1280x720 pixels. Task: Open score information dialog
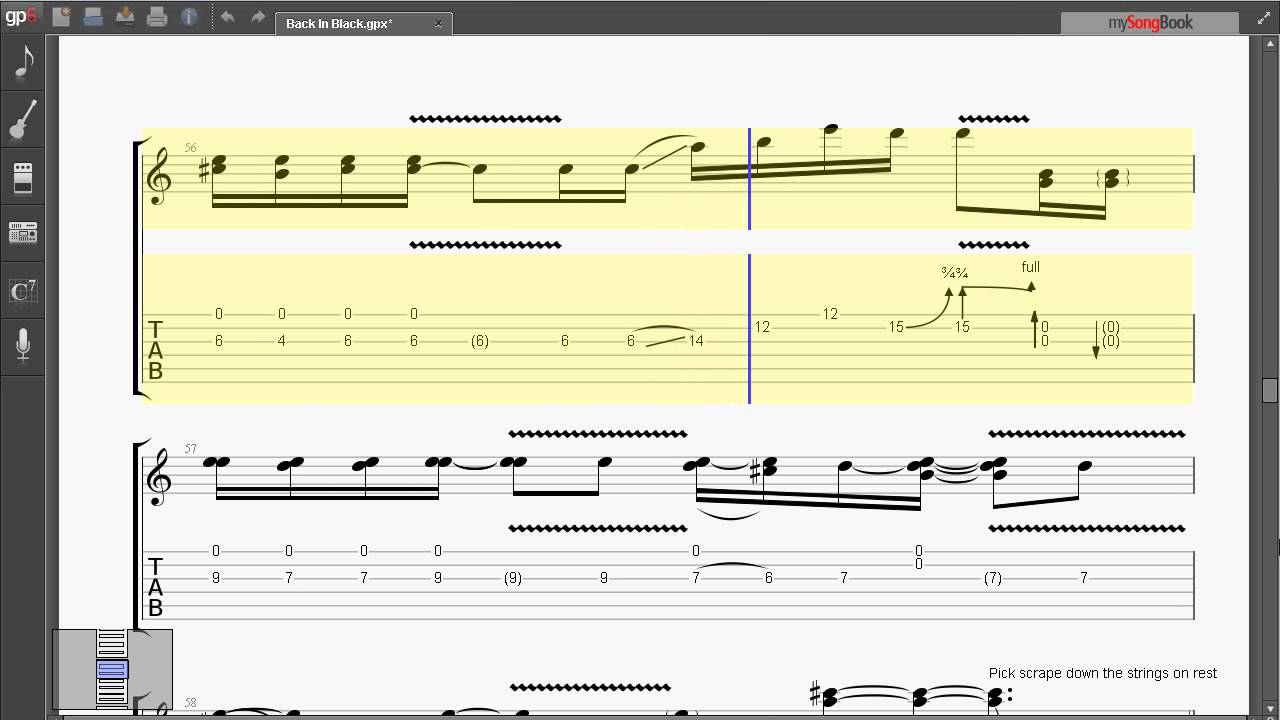coord(189,16)
